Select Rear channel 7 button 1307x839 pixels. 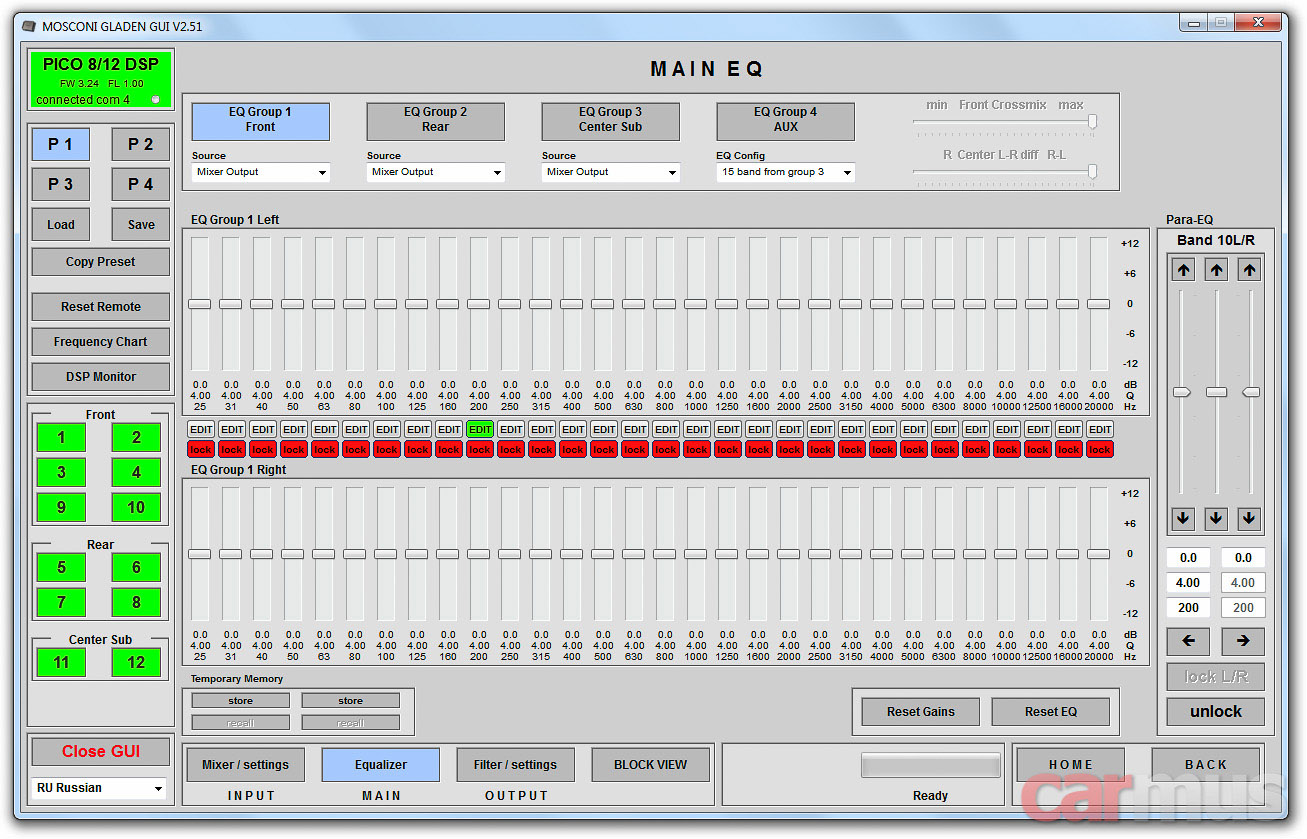[62, 602]
